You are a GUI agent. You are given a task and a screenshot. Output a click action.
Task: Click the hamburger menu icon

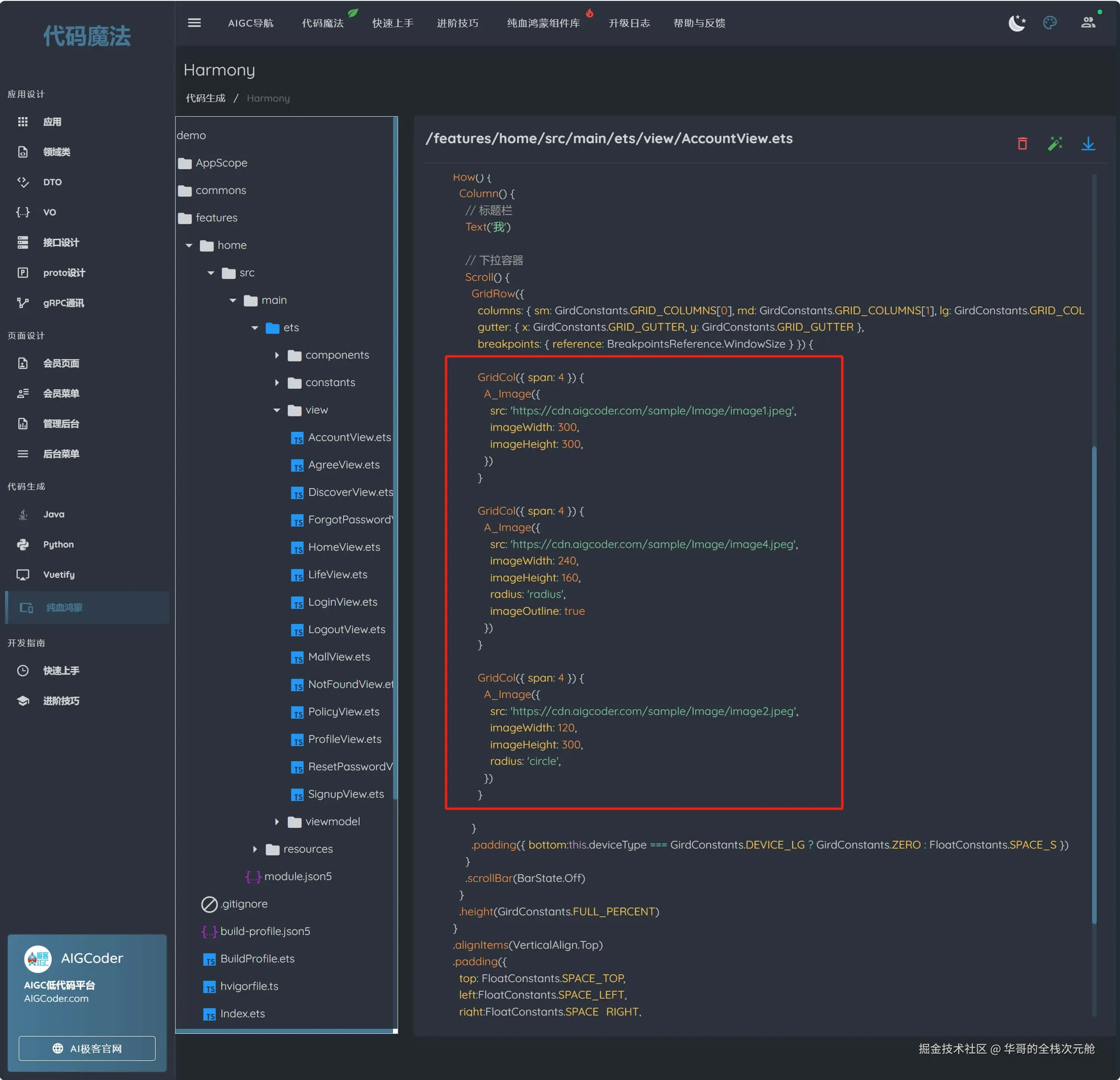pyautogui.click(x=194, y=23)
